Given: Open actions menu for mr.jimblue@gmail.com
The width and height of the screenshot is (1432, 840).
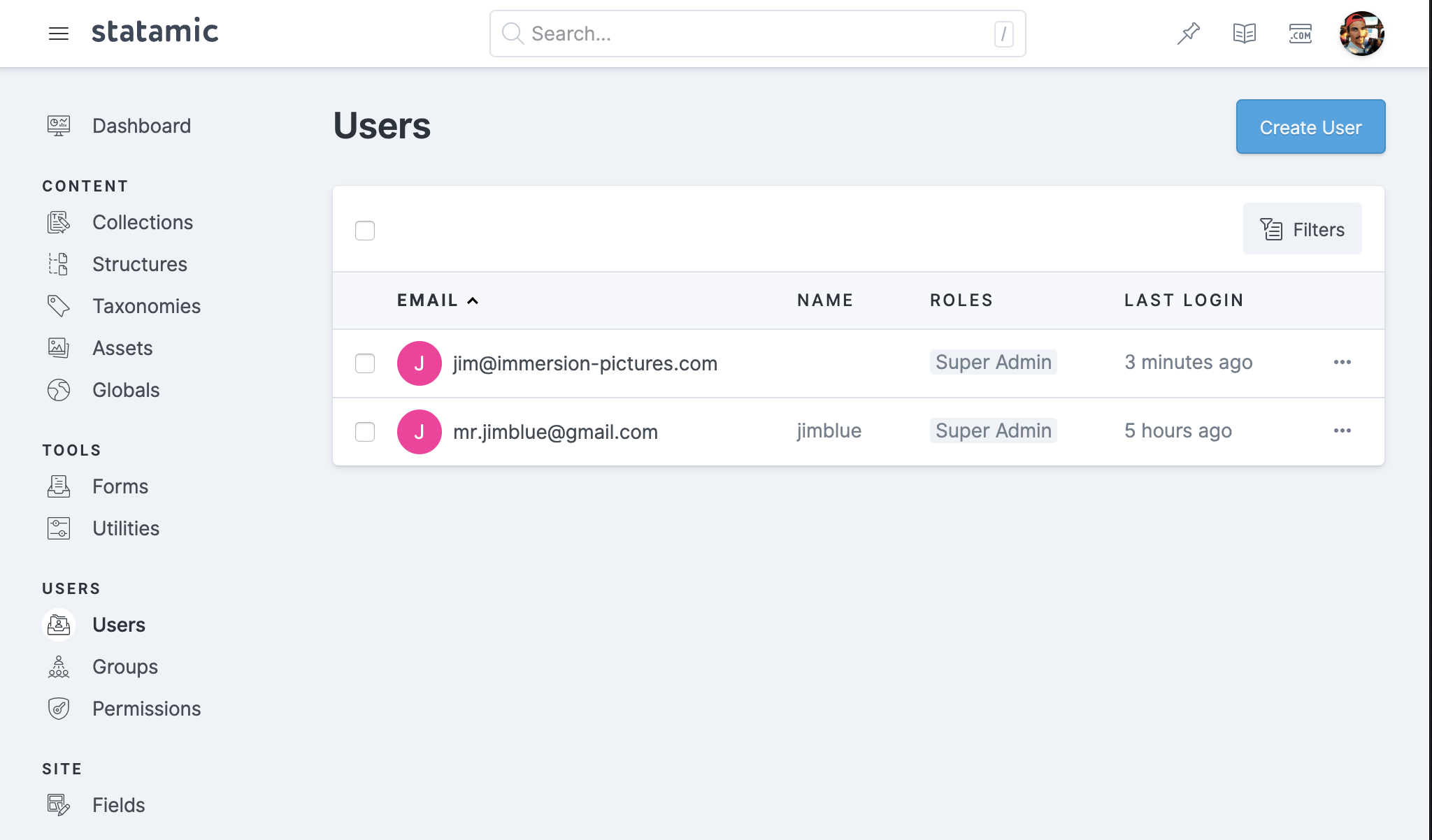Looking at the screenshot, I should 1342,431.
